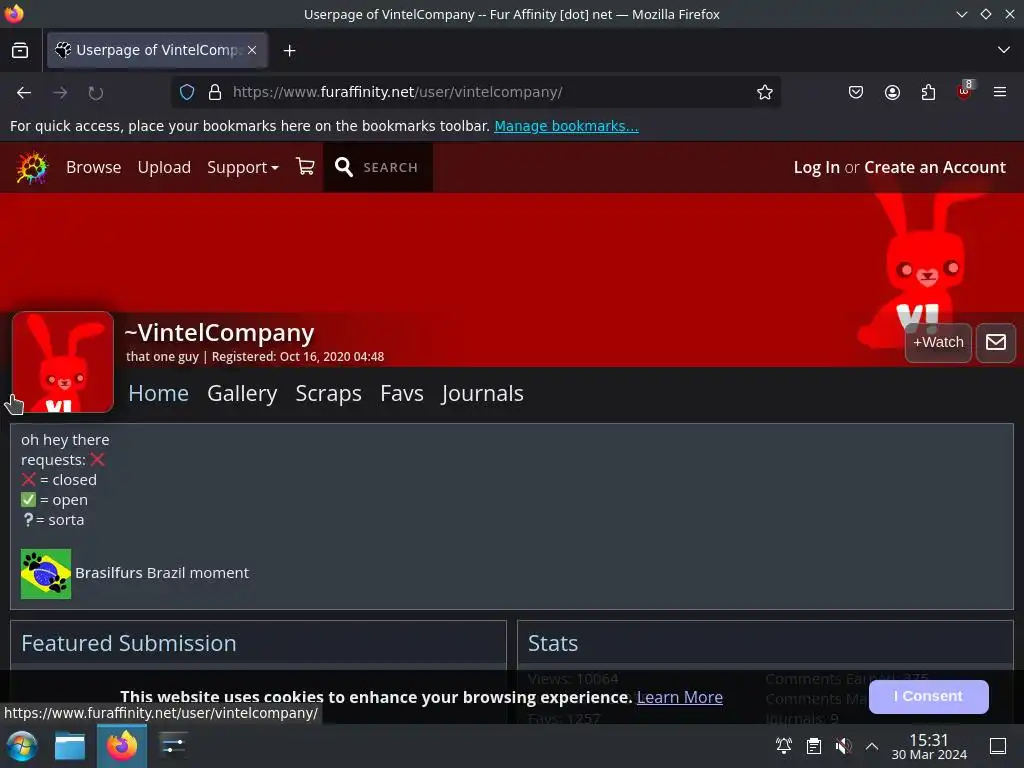Image resolution: width=1024 pixels, height=768 pixels.
Task: Open the extensions puzzle icon
Action: click(x=928, y=92)
